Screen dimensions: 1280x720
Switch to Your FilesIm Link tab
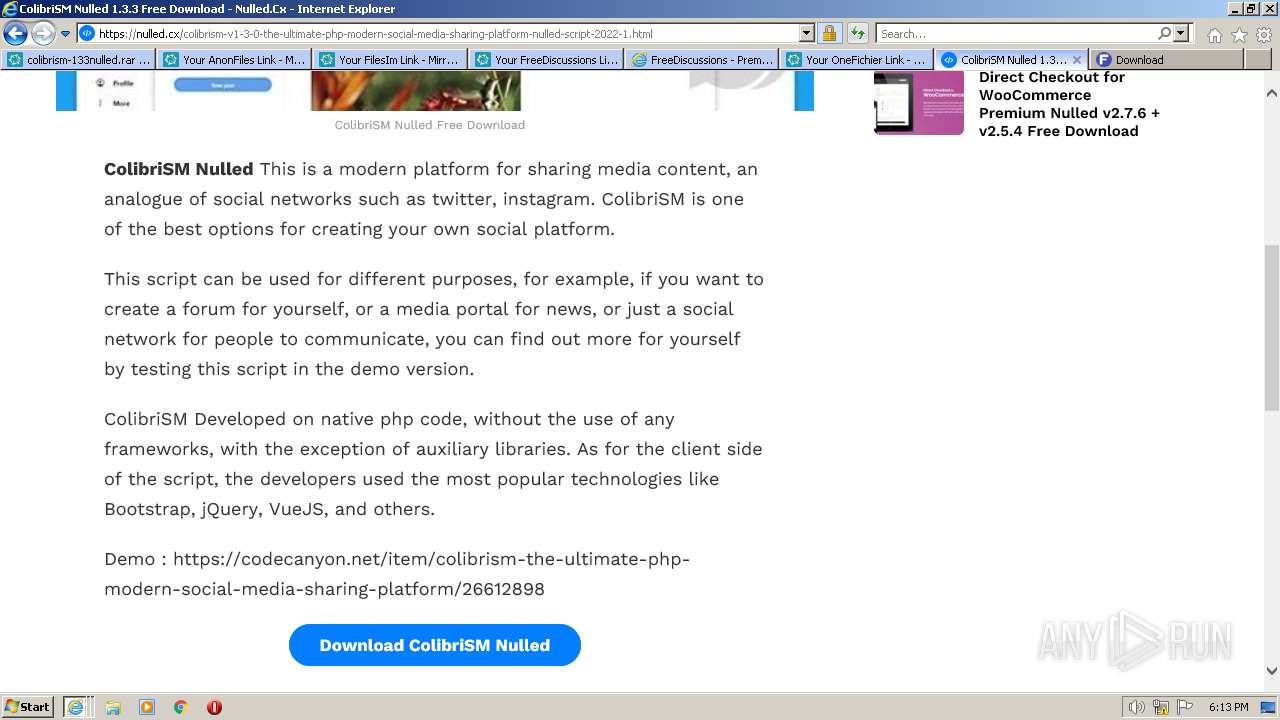391,59
